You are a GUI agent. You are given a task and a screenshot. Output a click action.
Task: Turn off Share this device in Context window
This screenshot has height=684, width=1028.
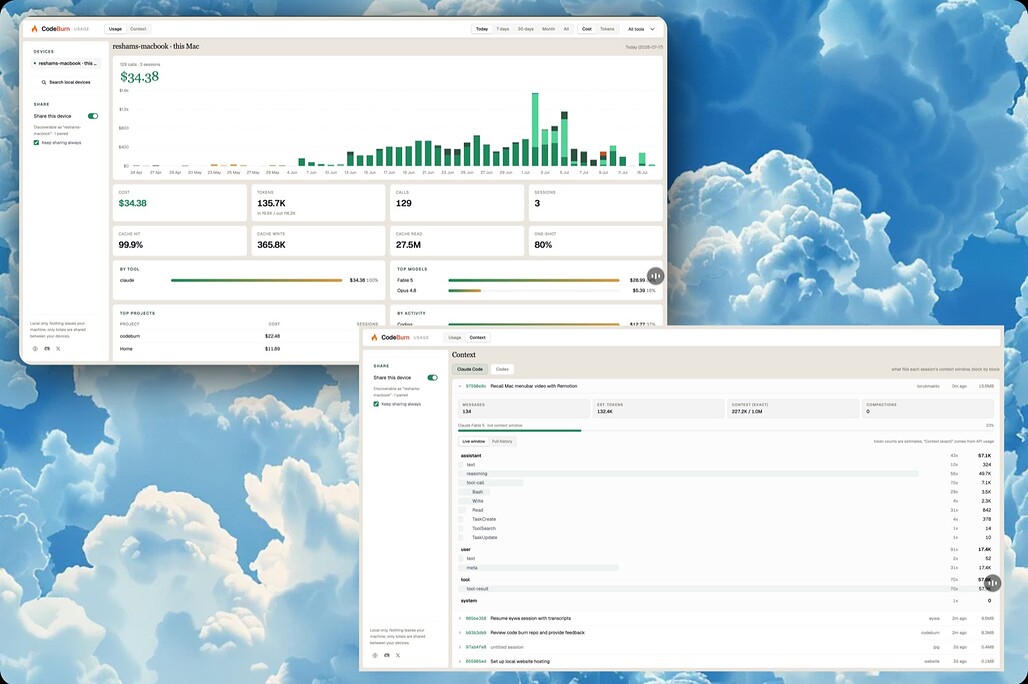click(433, 378)
